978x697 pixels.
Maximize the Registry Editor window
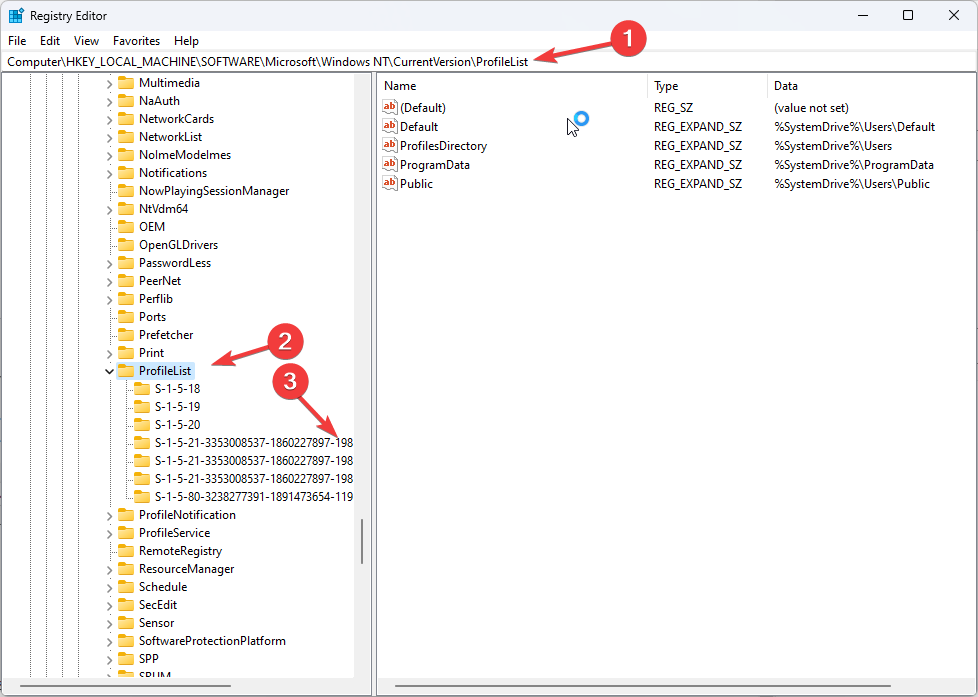coord(908,16)
